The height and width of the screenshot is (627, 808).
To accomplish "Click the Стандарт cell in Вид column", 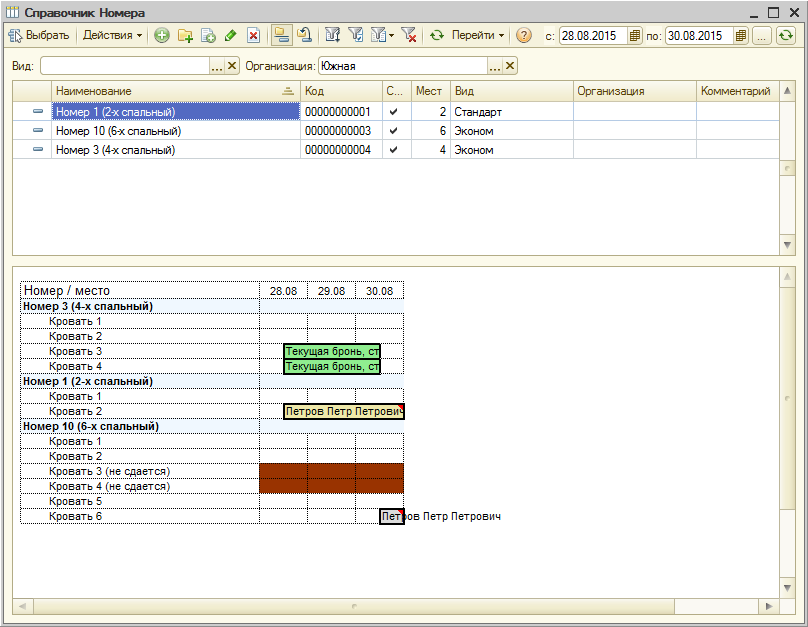I will pyautogui.click(x=512, y=112).
